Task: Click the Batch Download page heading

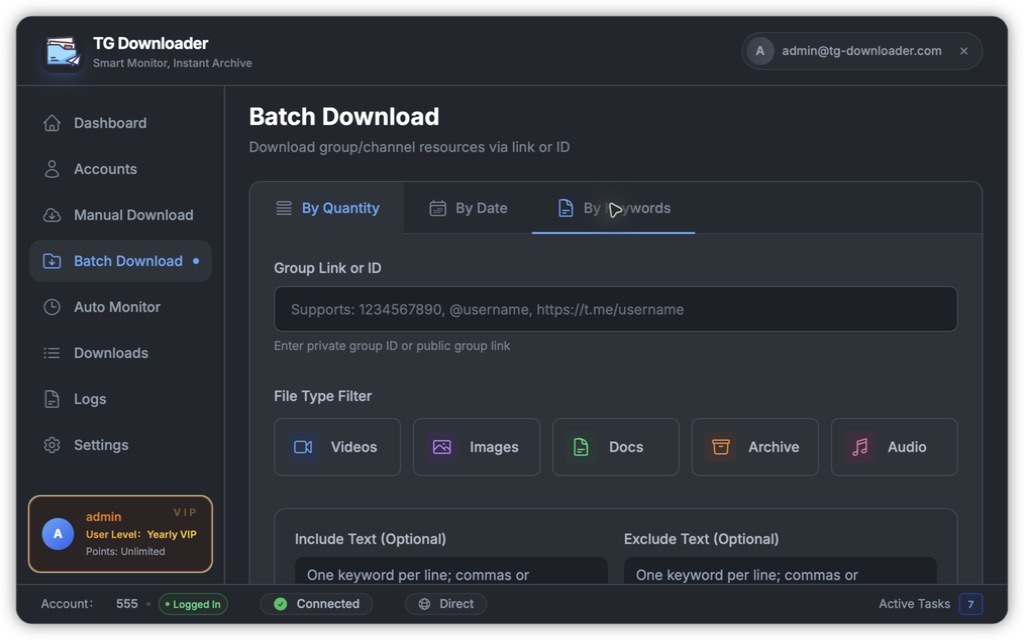Action: pos(344,117)
